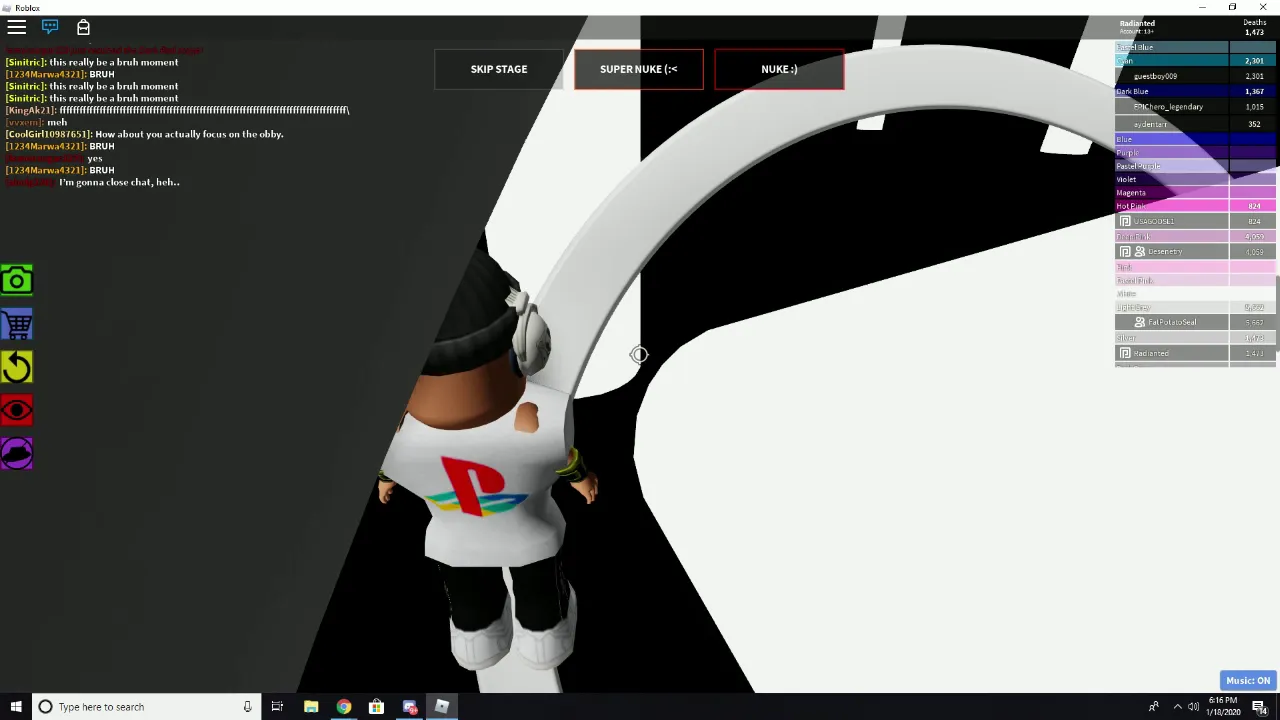1280x720 pixels.
Task: Click the Magenta team row
Action: [1196, 193]
